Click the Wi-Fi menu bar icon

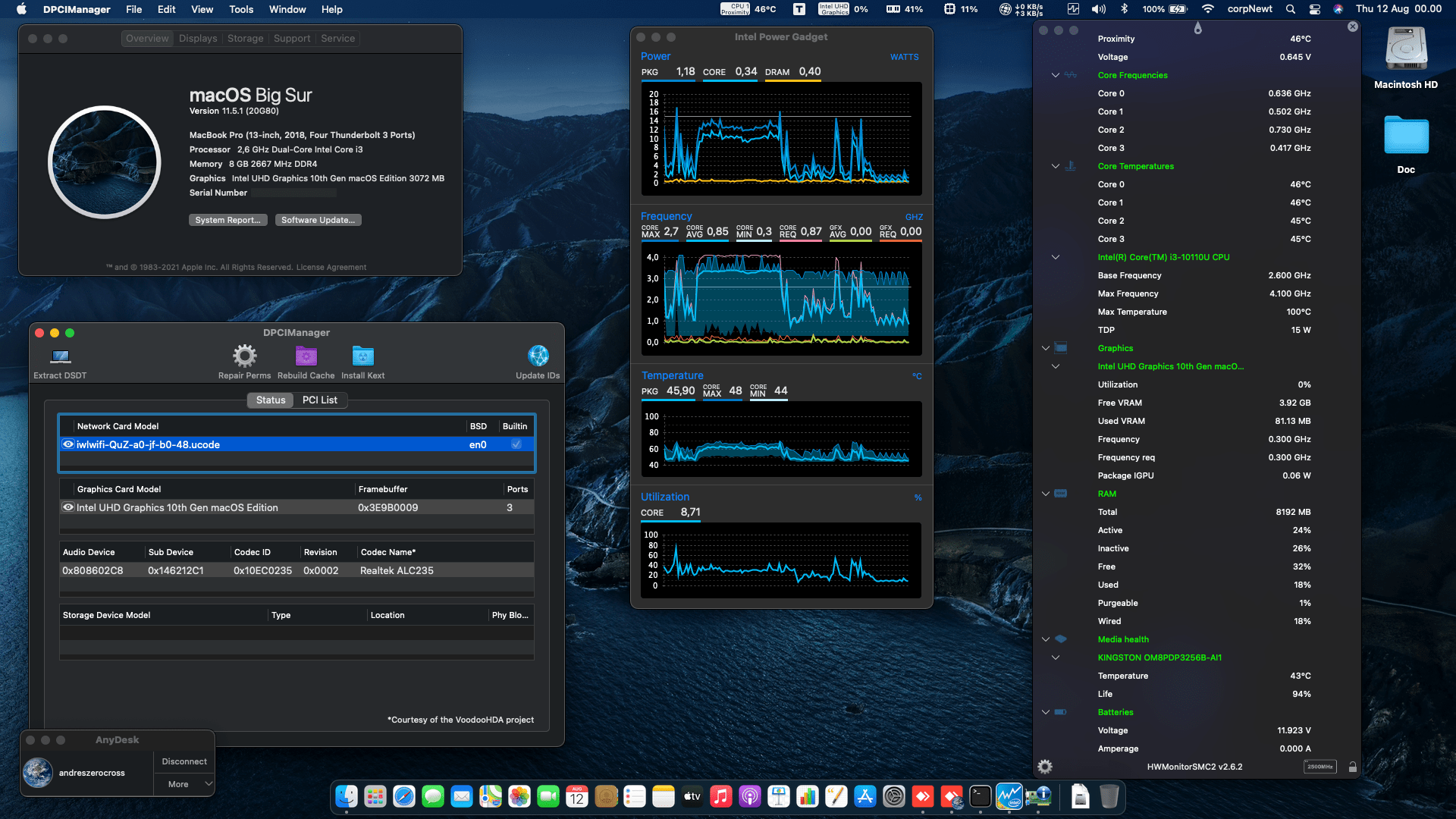coord(1208,9)
